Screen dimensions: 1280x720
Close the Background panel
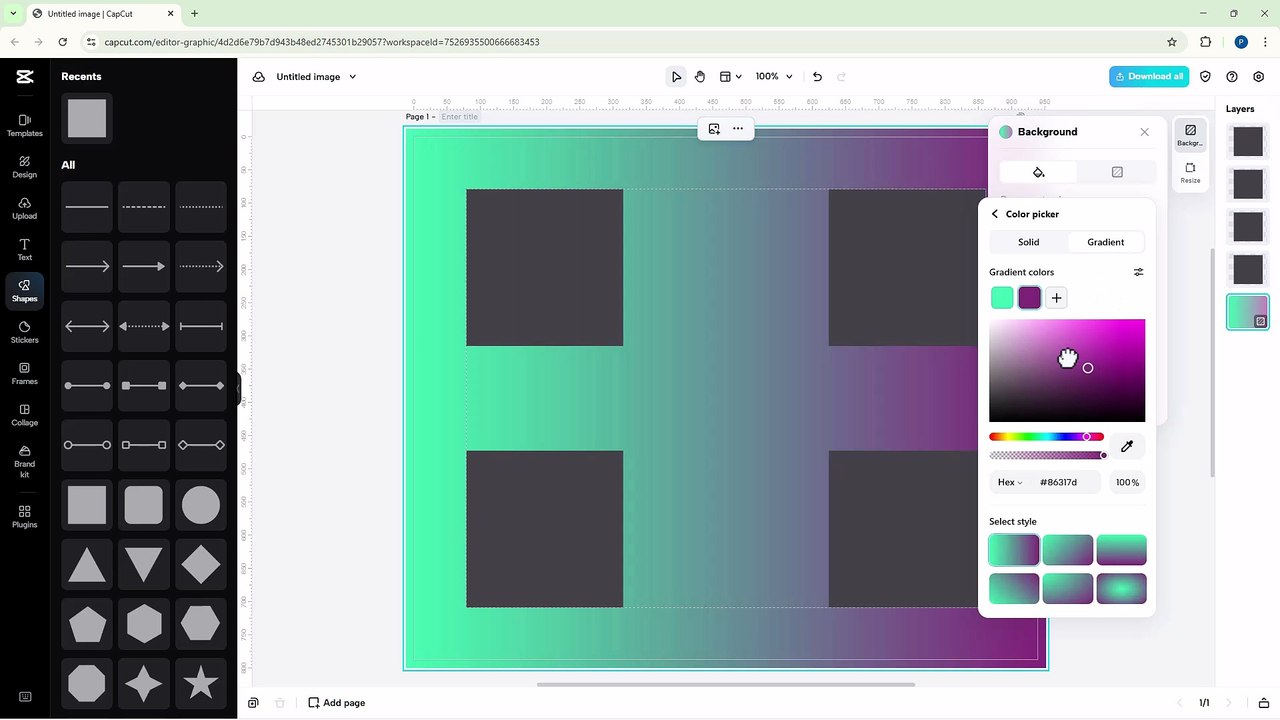pos(1144,132)
